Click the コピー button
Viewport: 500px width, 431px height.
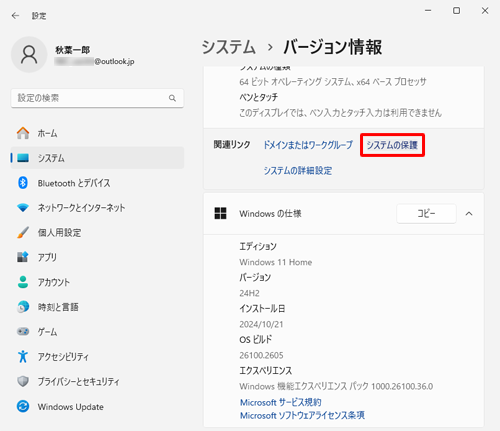click(426, 213)
